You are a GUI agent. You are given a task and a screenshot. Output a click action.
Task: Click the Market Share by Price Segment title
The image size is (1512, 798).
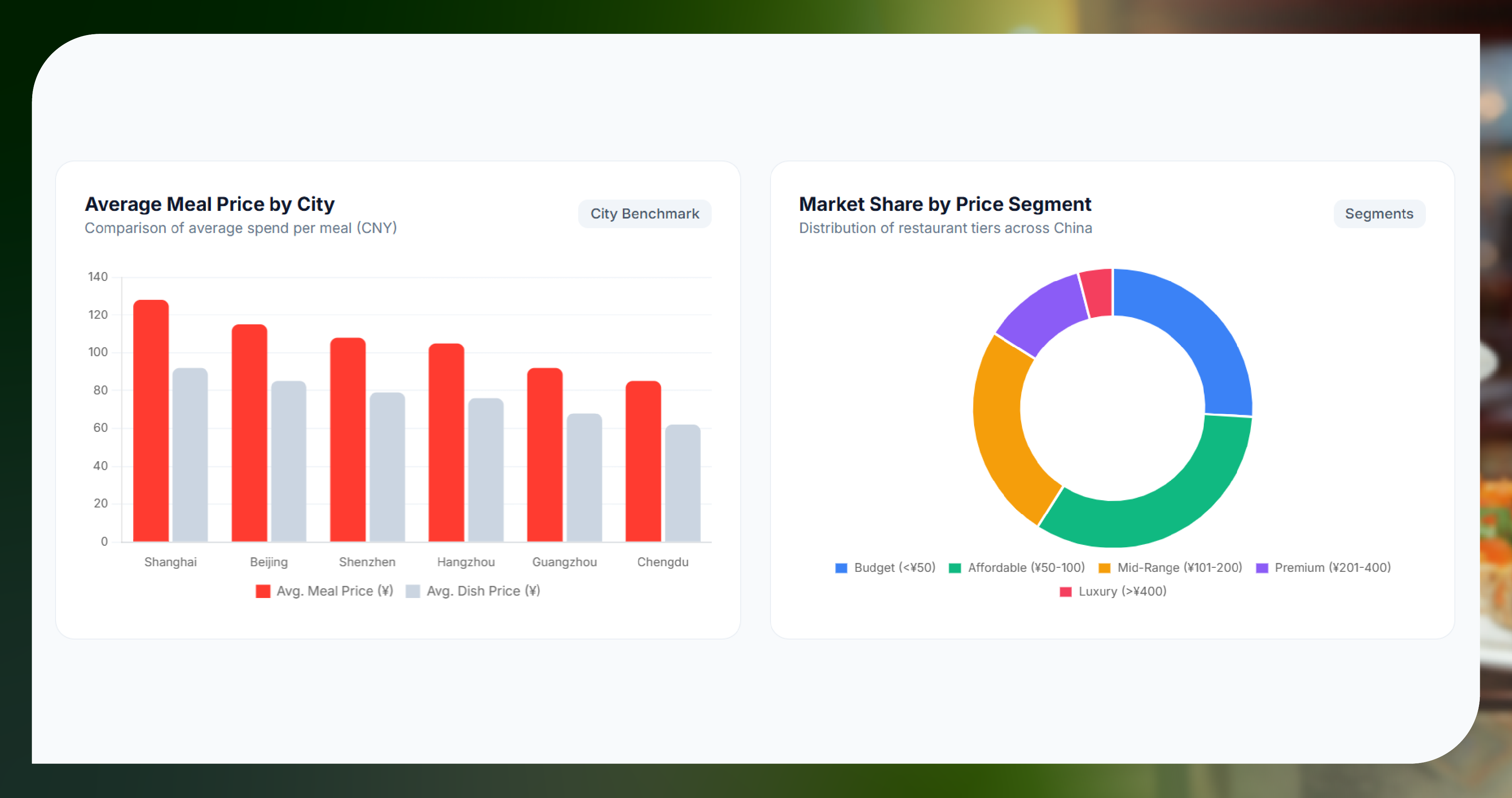pos(945,204)
